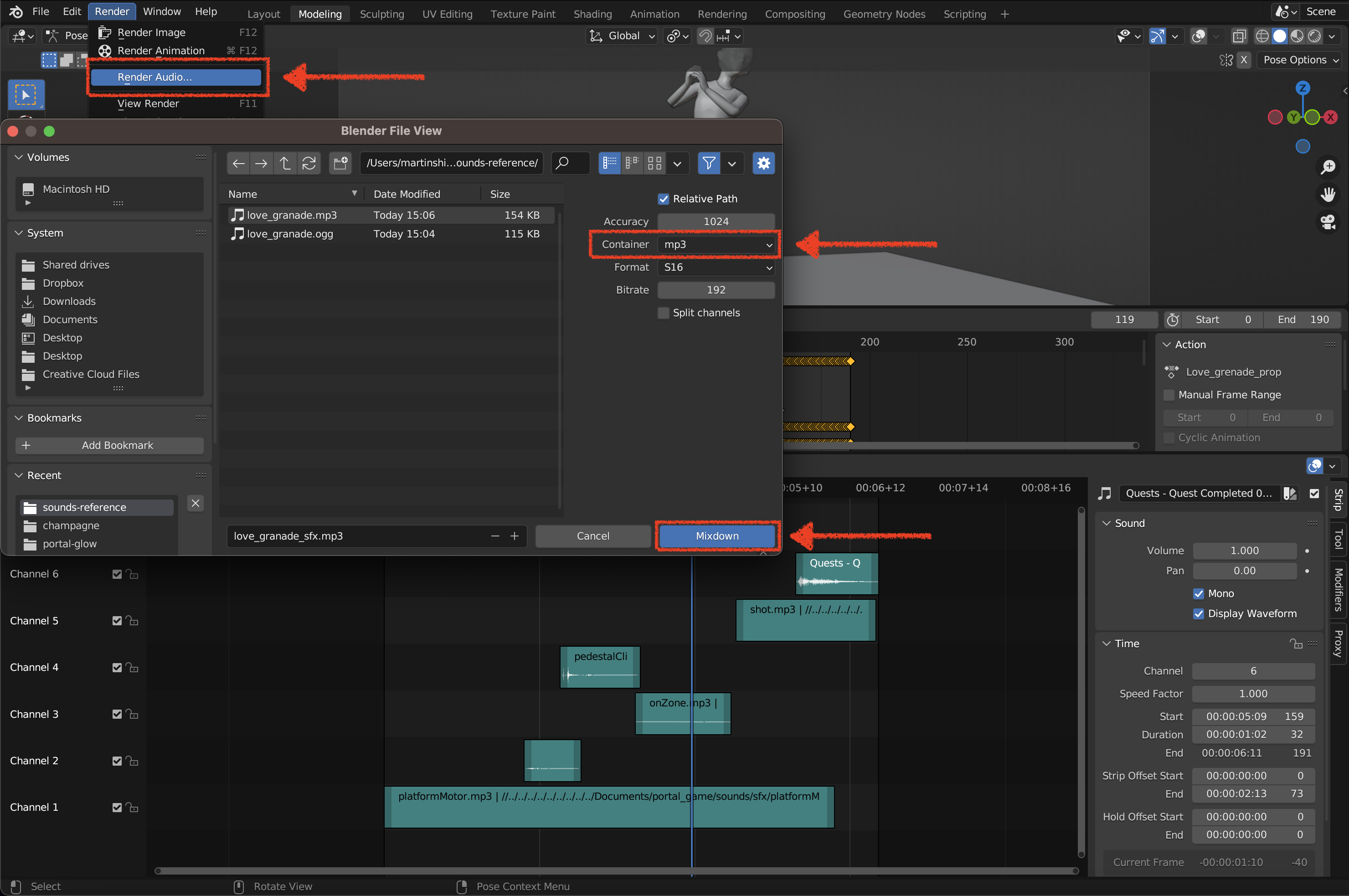1349x896 pixels.
Task: Select Render Audio menu entry
Action: 176,77
